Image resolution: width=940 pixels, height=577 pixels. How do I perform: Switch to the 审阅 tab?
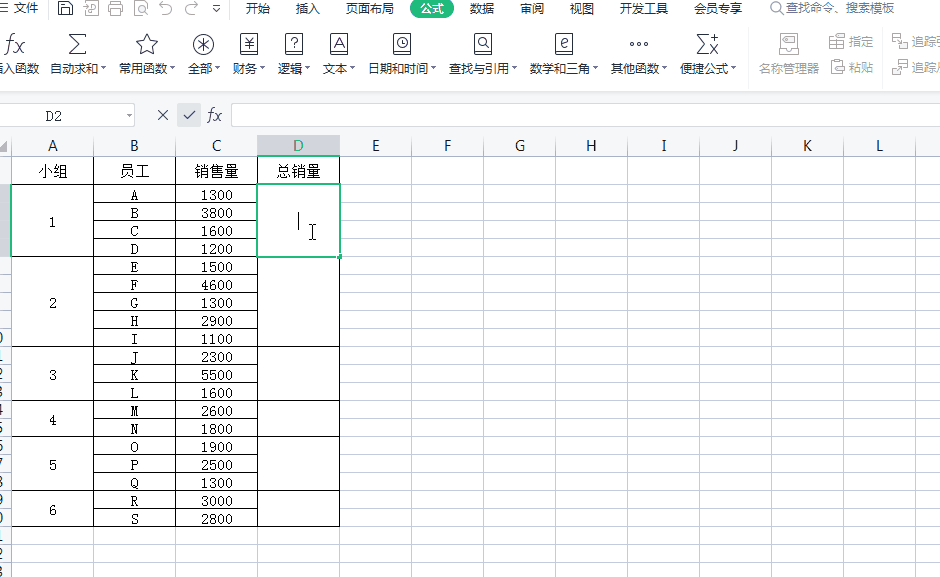(532, 8)
